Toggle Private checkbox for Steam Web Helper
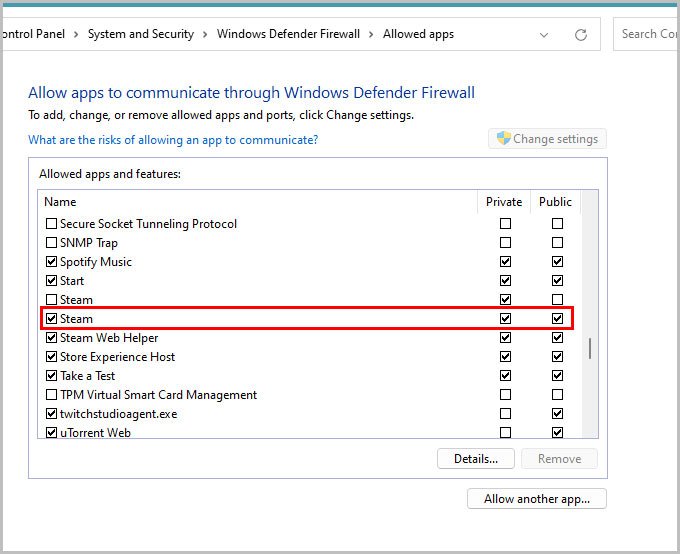Image resolution: width=680 pixels, height=554 pixels. click(x=505, y=338)
